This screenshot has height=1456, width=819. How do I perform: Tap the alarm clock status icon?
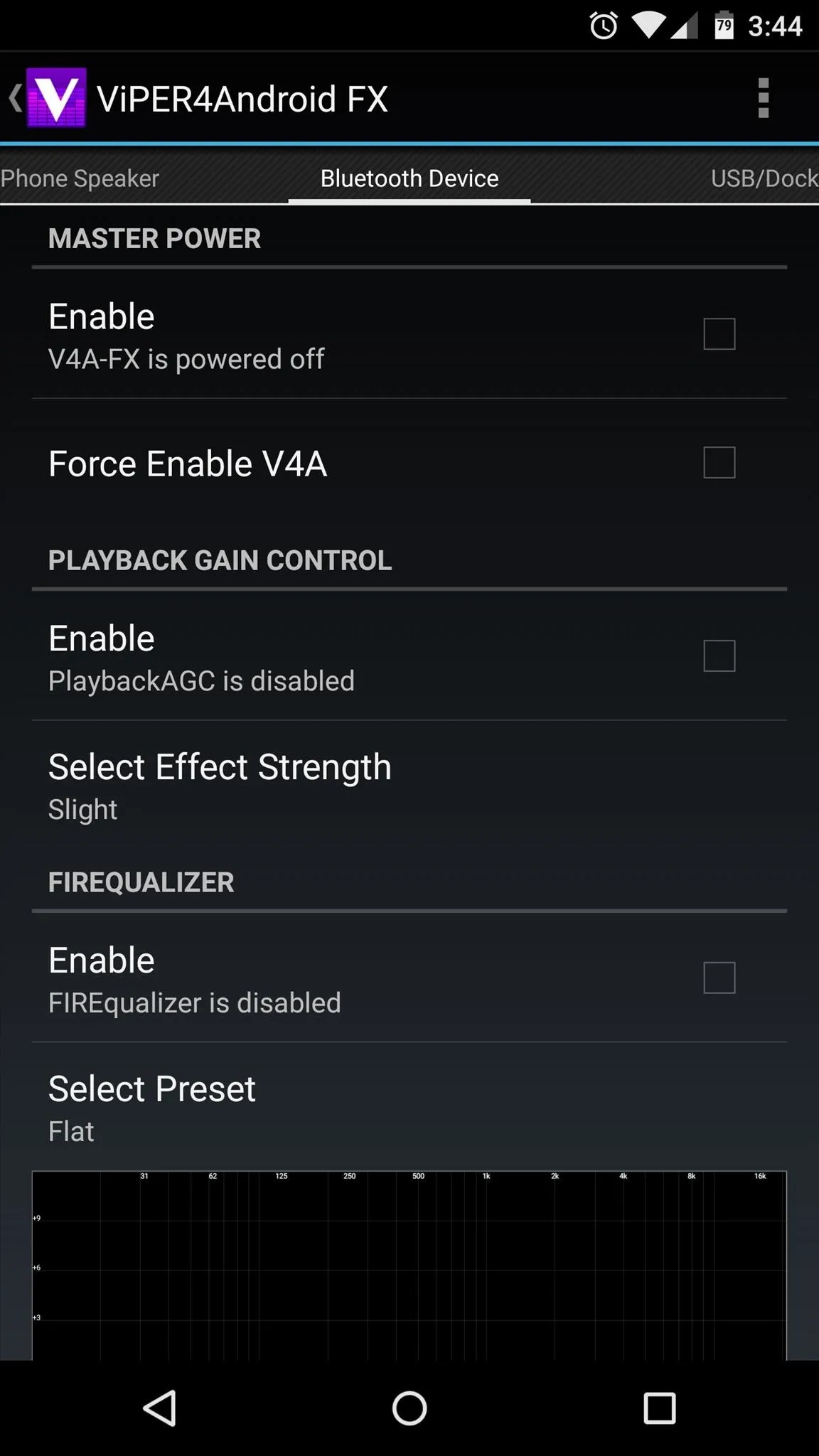[604, 26]
